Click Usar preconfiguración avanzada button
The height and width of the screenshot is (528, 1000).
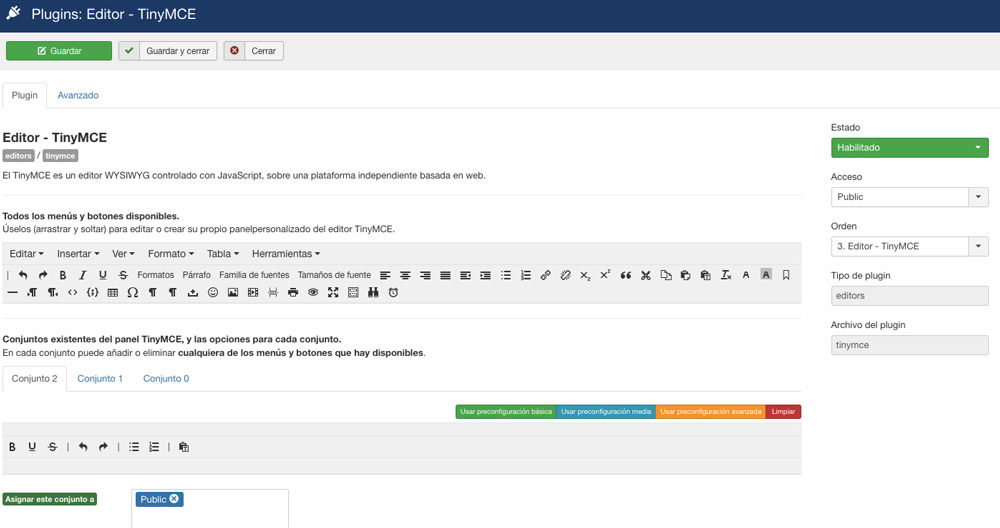(x=710, y=412)
